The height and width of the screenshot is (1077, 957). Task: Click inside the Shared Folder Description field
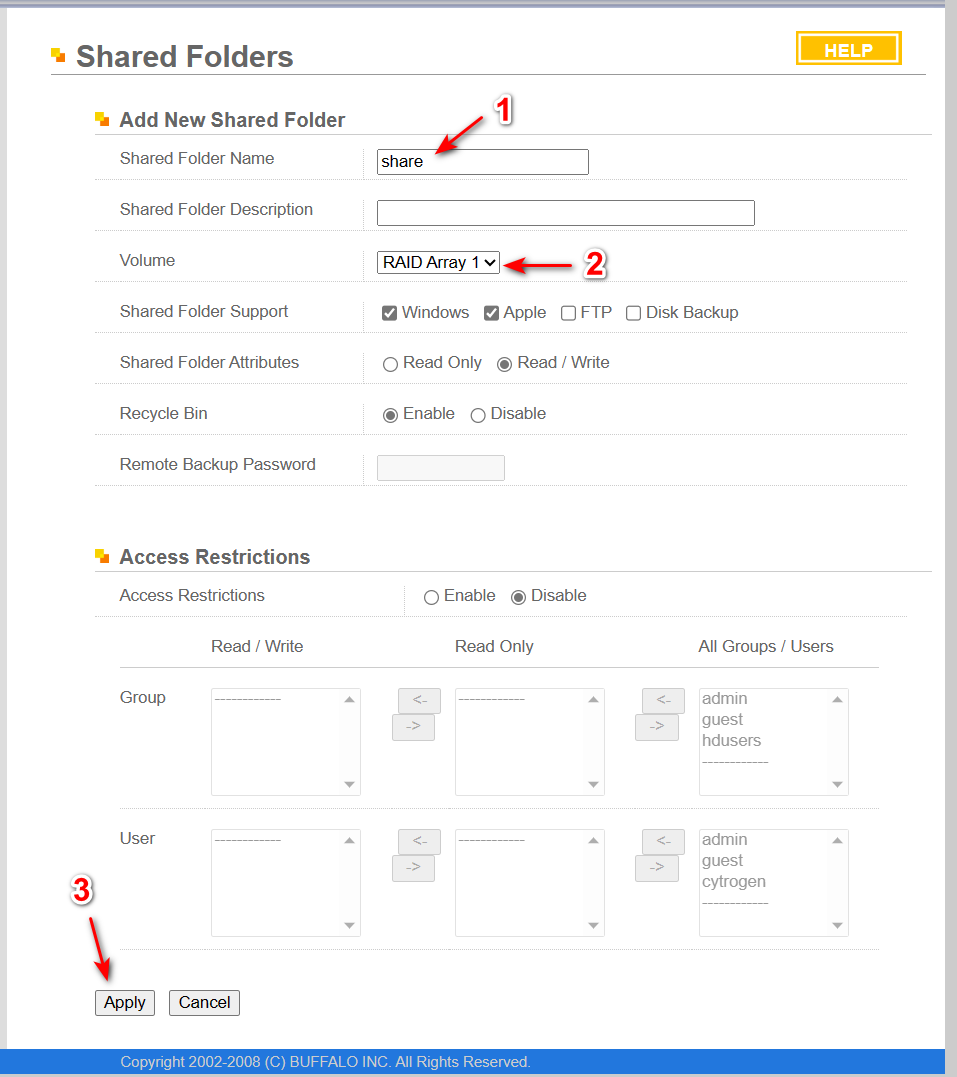(x=565, y=212)
